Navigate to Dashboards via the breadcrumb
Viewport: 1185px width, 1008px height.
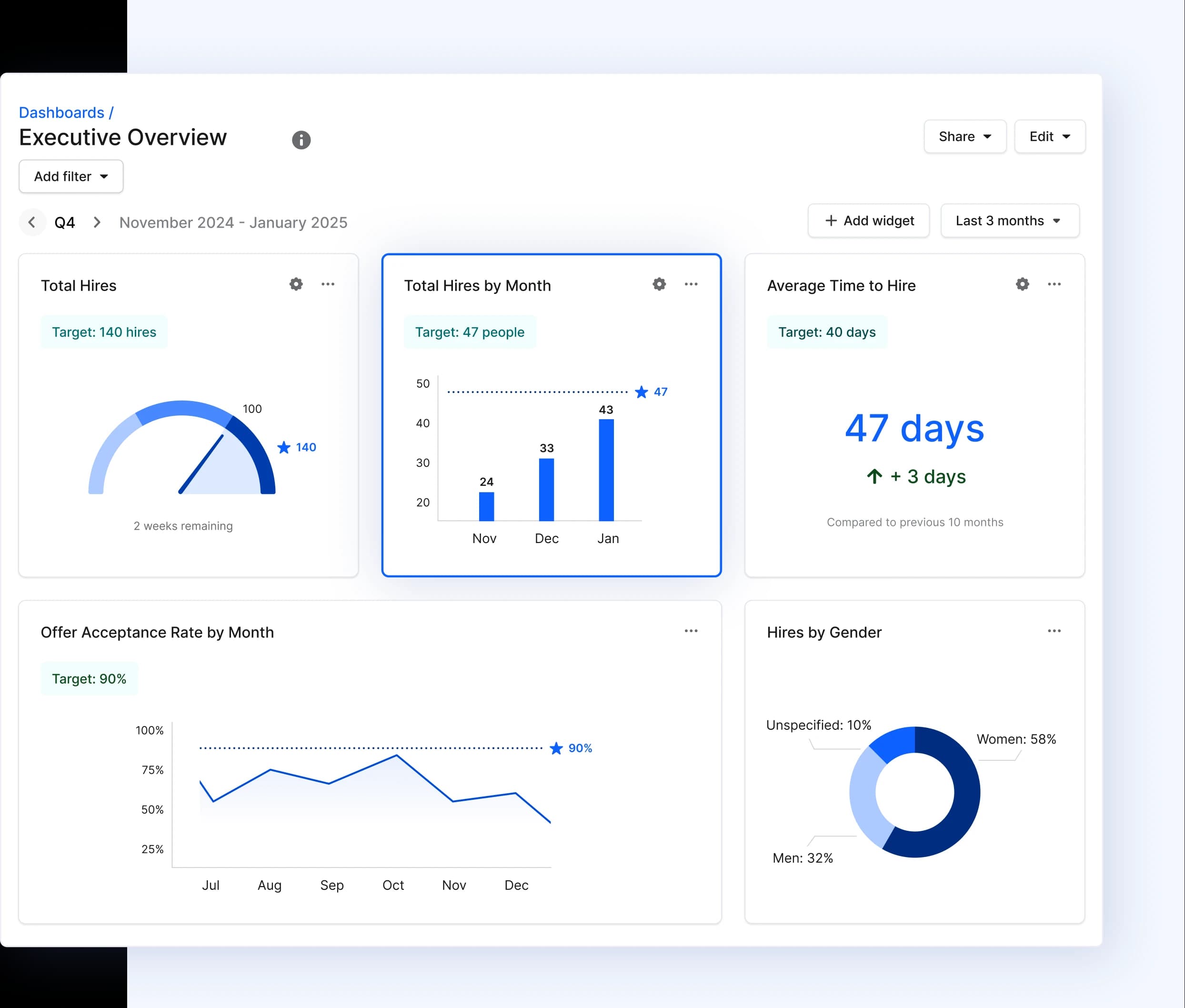[x=61, y=112]
